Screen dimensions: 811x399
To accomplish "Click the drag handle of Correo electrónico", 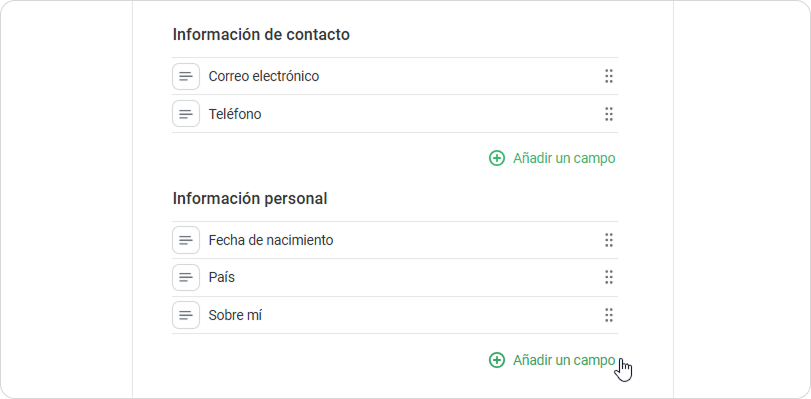I will point(609,76).
